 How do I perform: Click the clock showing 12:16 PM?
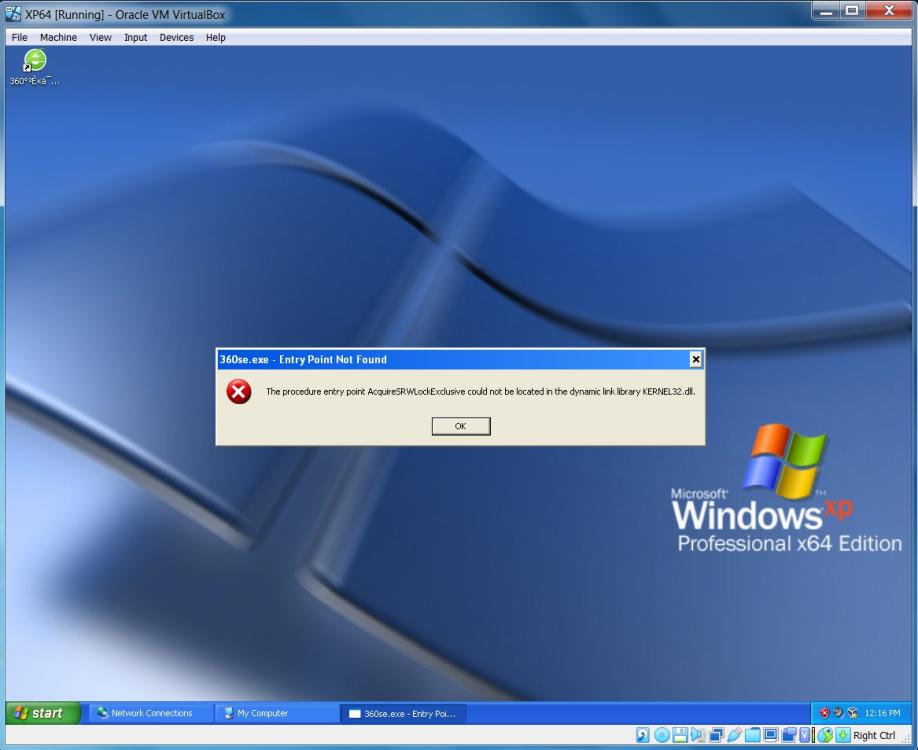881,712
